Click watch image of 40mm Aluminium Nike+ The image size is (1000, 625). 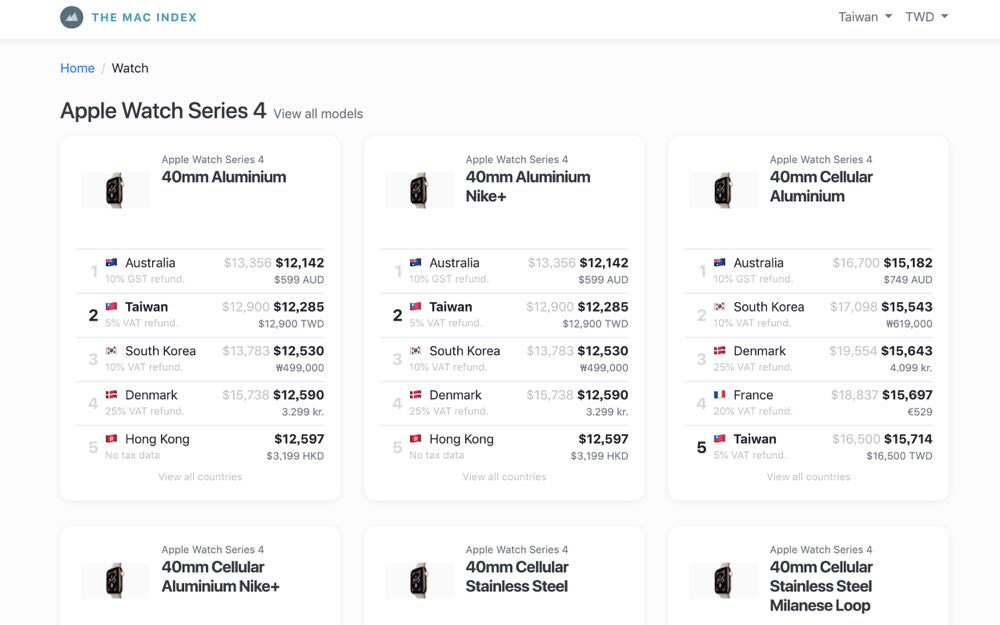(419, 190)
